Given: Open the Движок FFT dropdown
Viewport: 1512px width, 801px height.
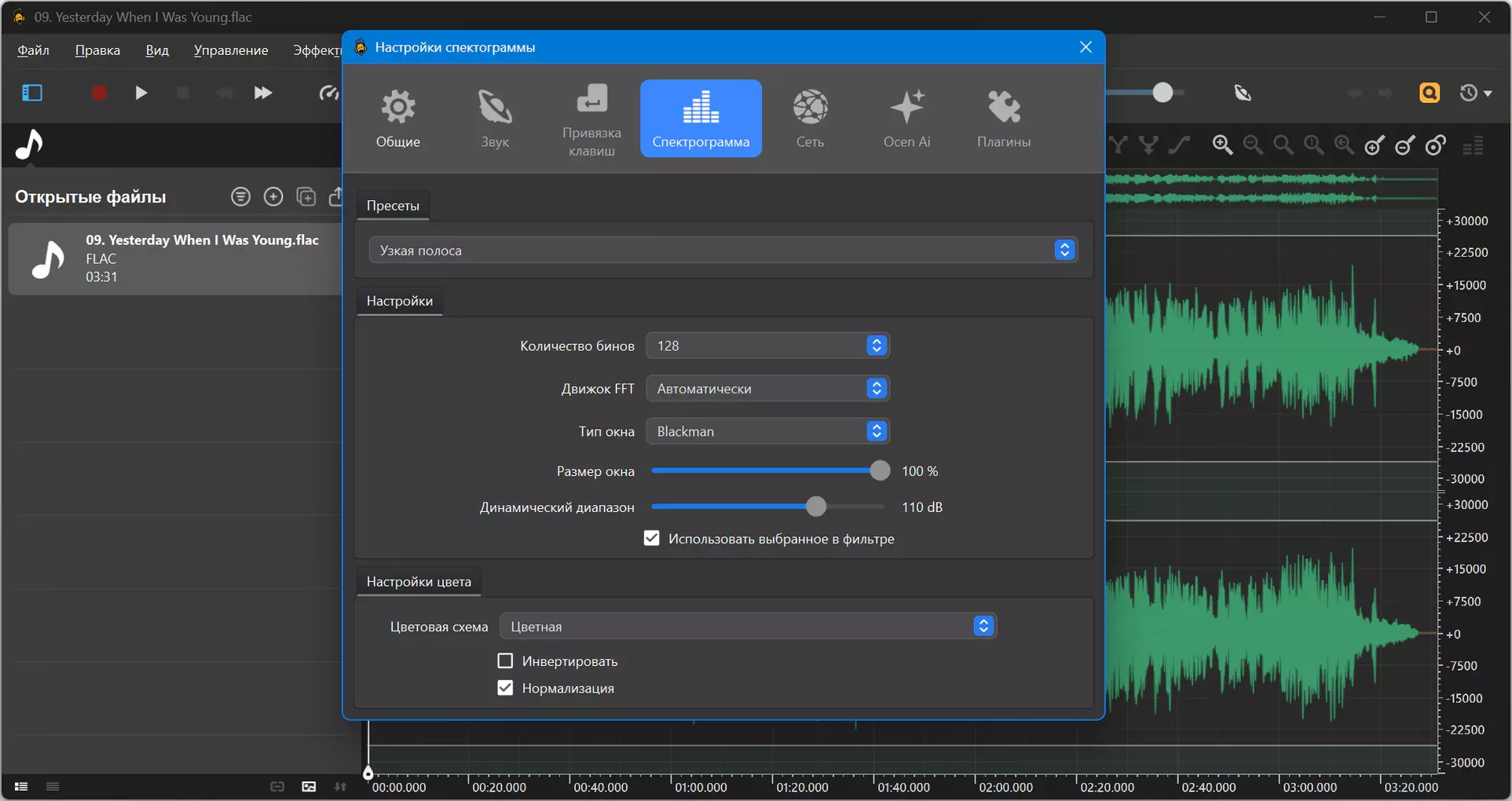Looking at the screenshot, I should [767, 389].
